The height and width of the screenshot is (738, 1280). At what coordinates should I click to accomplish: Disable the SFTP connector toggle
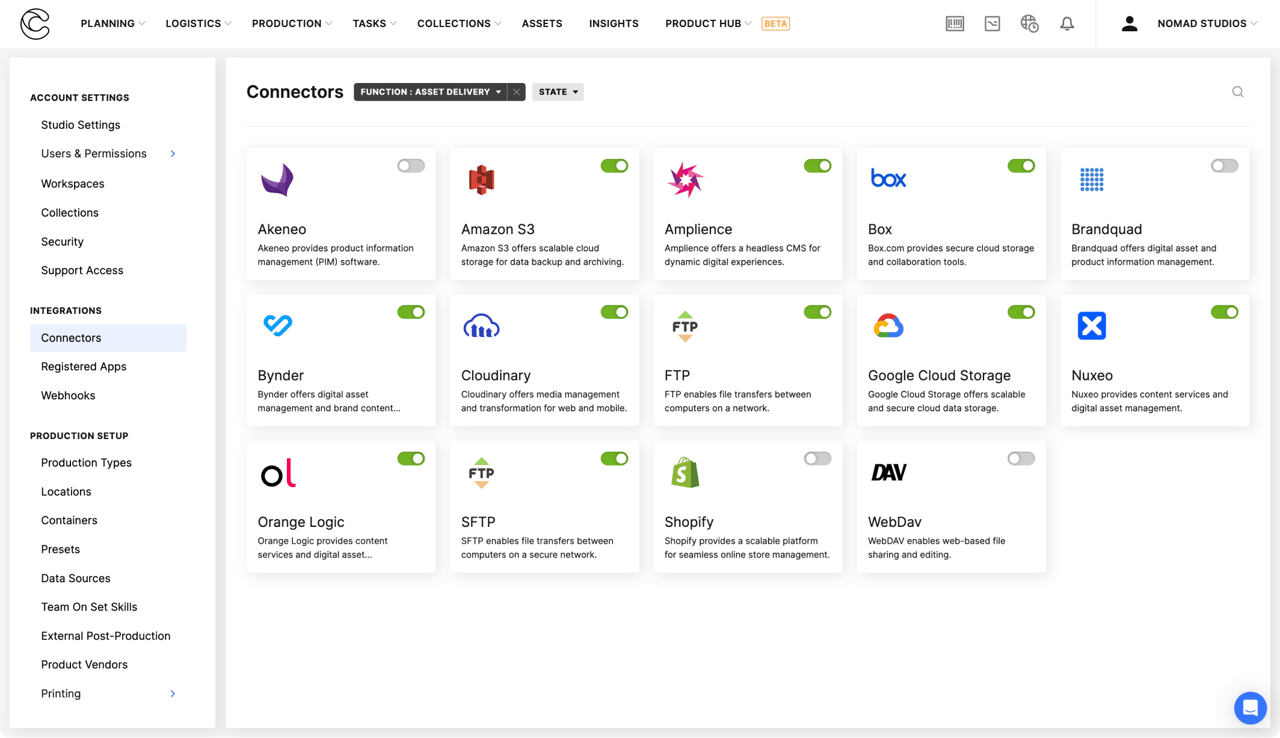point(614,459)
